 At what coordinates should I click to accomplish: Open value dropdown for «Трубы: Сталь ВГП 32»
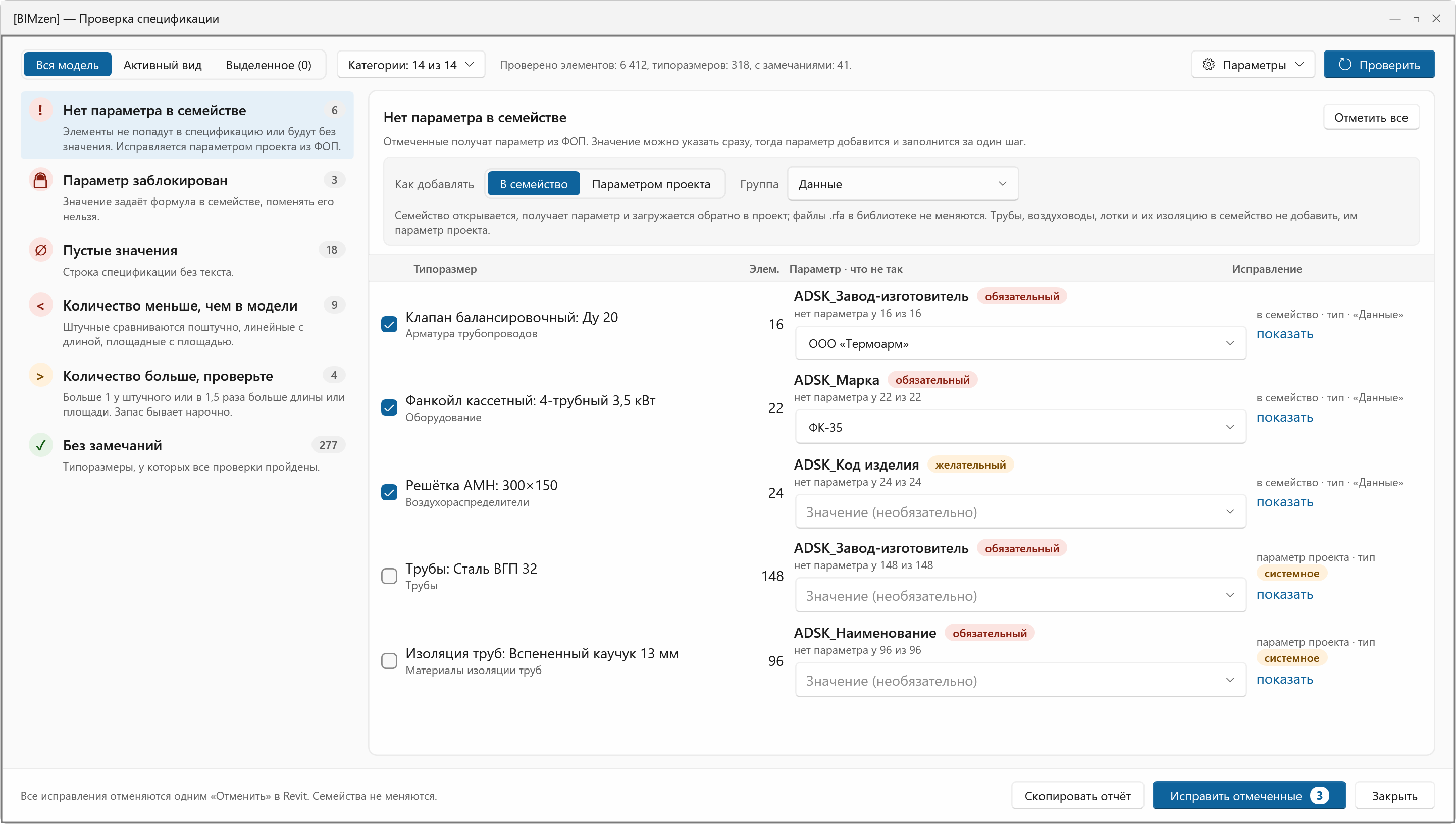pyautogui.click(x=1020, y=595)
